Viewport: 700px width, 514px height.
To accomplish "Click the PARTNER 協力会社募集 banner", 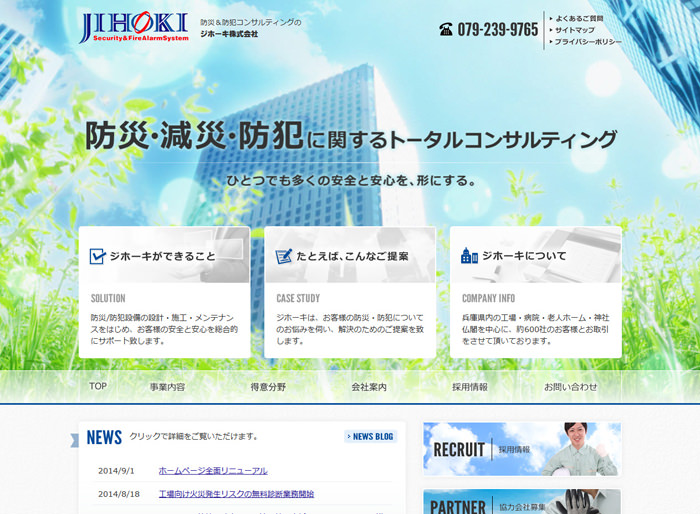I will [521, 503].
